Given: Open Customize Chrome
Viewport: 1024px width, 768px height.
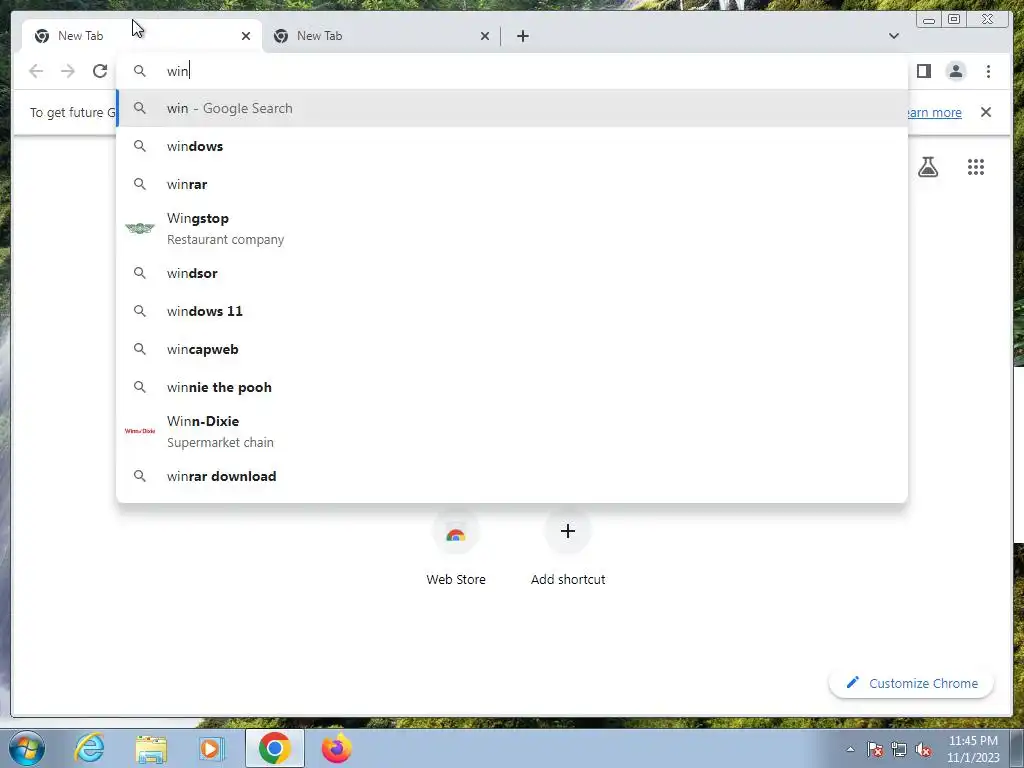Looking at the screenshot, I should [x=912, y=683].
